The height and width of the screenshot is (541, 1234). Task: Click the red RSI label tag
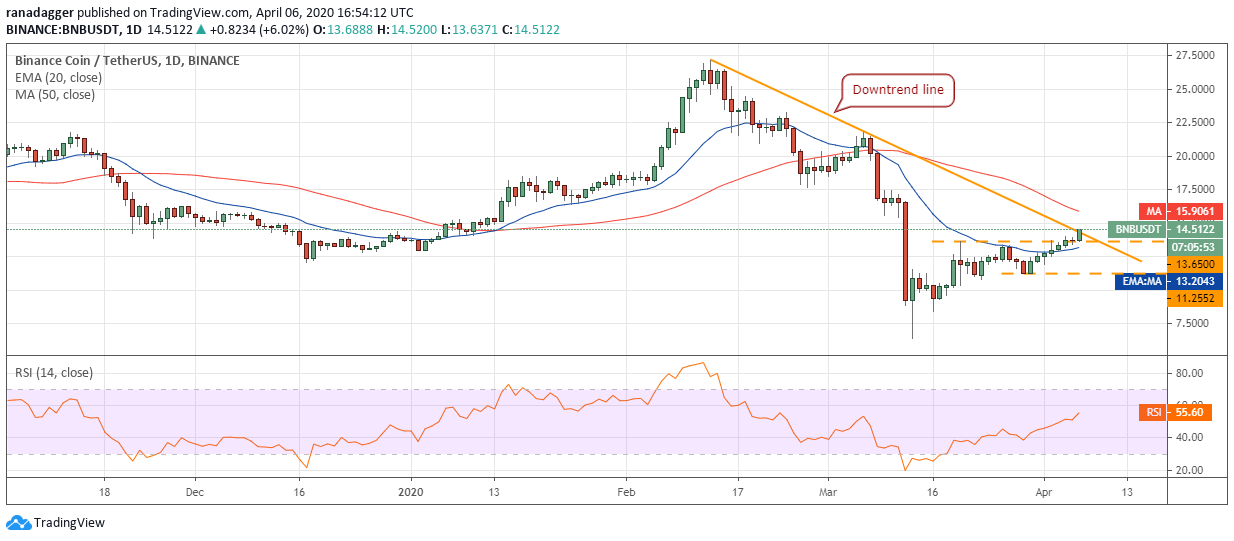[1153, 411]
